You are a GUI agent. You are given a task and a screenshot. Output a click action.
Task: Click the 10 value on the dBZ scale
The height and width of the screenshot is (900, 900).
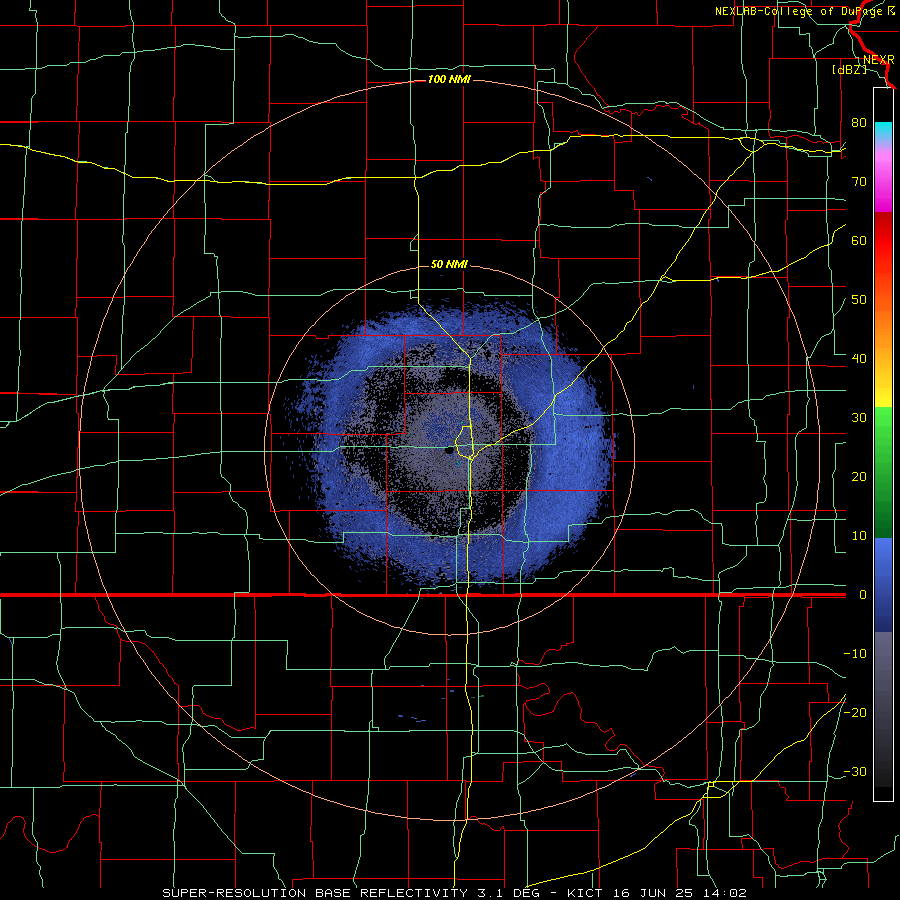859,536
